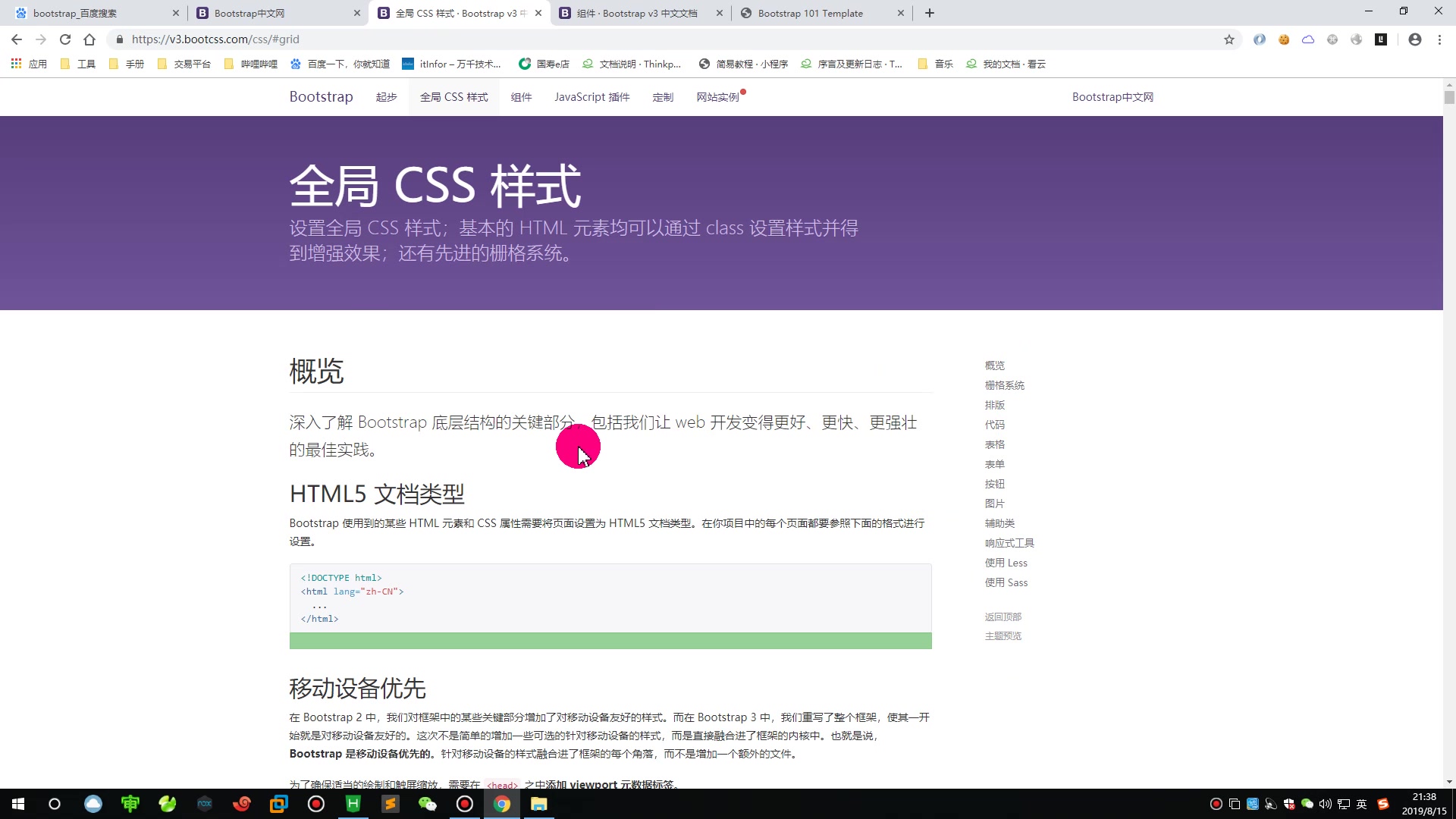Open the grey command-symbol extension
Image resolution: width=1456 pixels, height=819 pixels.
[x=1332, y=39]
